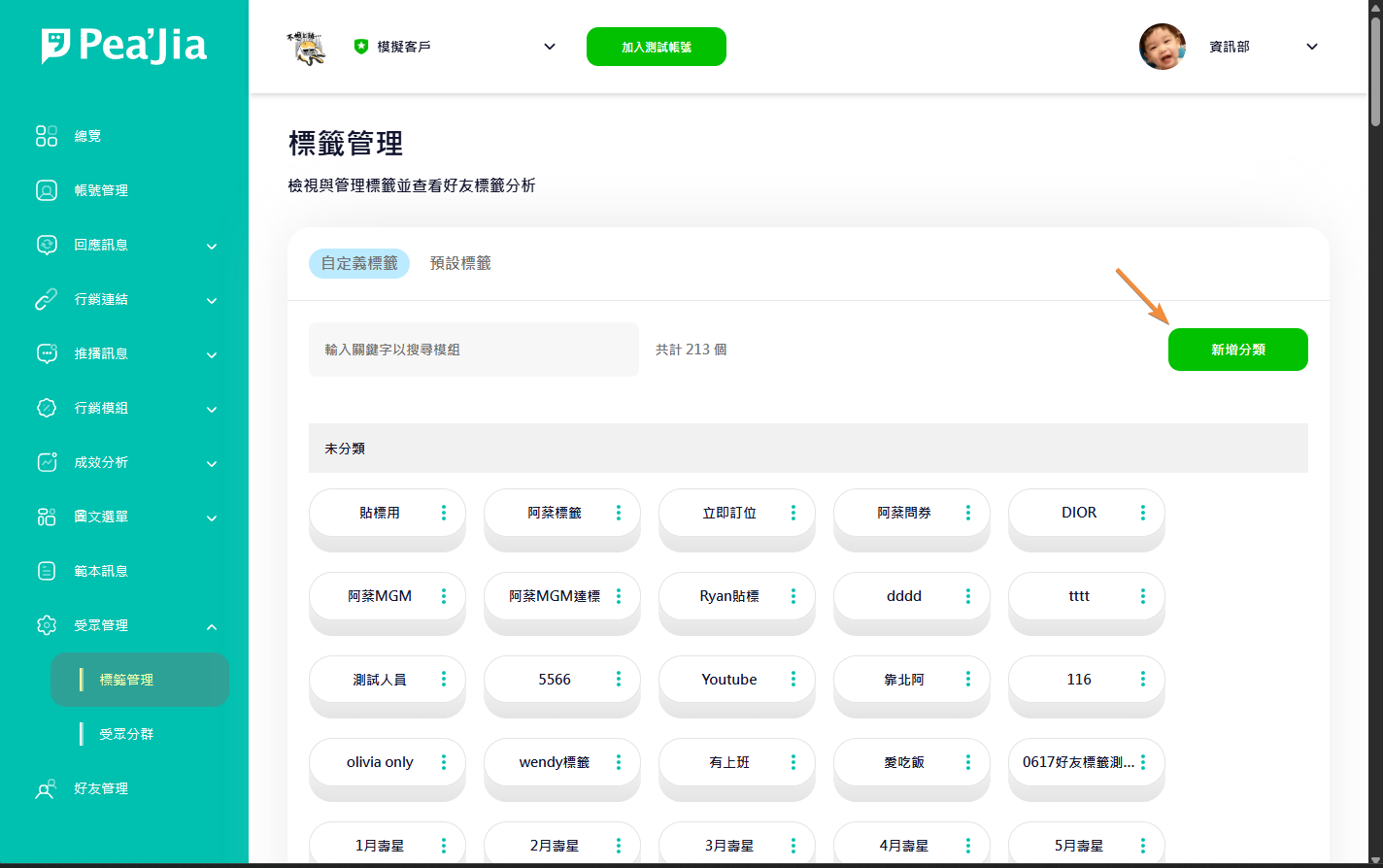Click the 範本訊息 template icon
The image size is (1383, 868).
[47, 571]
